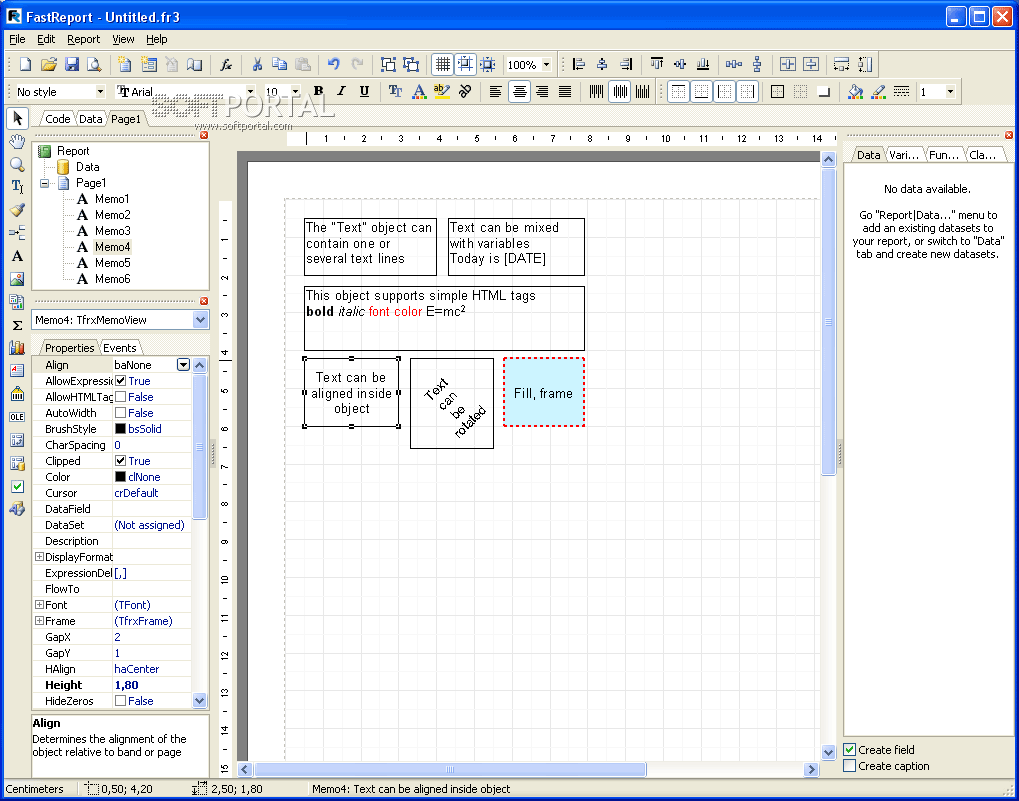Justify text using block align icon

[565, 92]
